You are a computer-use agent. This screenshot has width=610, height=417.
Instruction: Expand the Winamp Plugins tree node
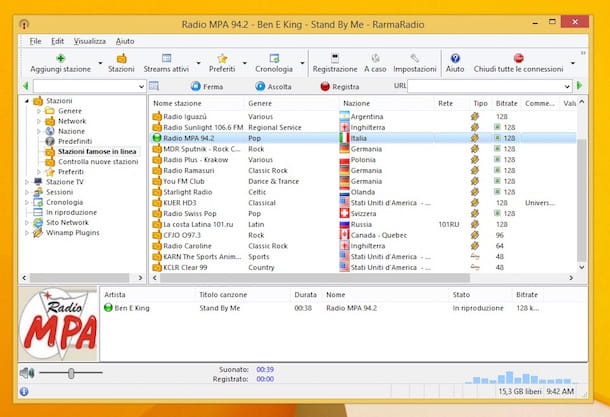27,233
